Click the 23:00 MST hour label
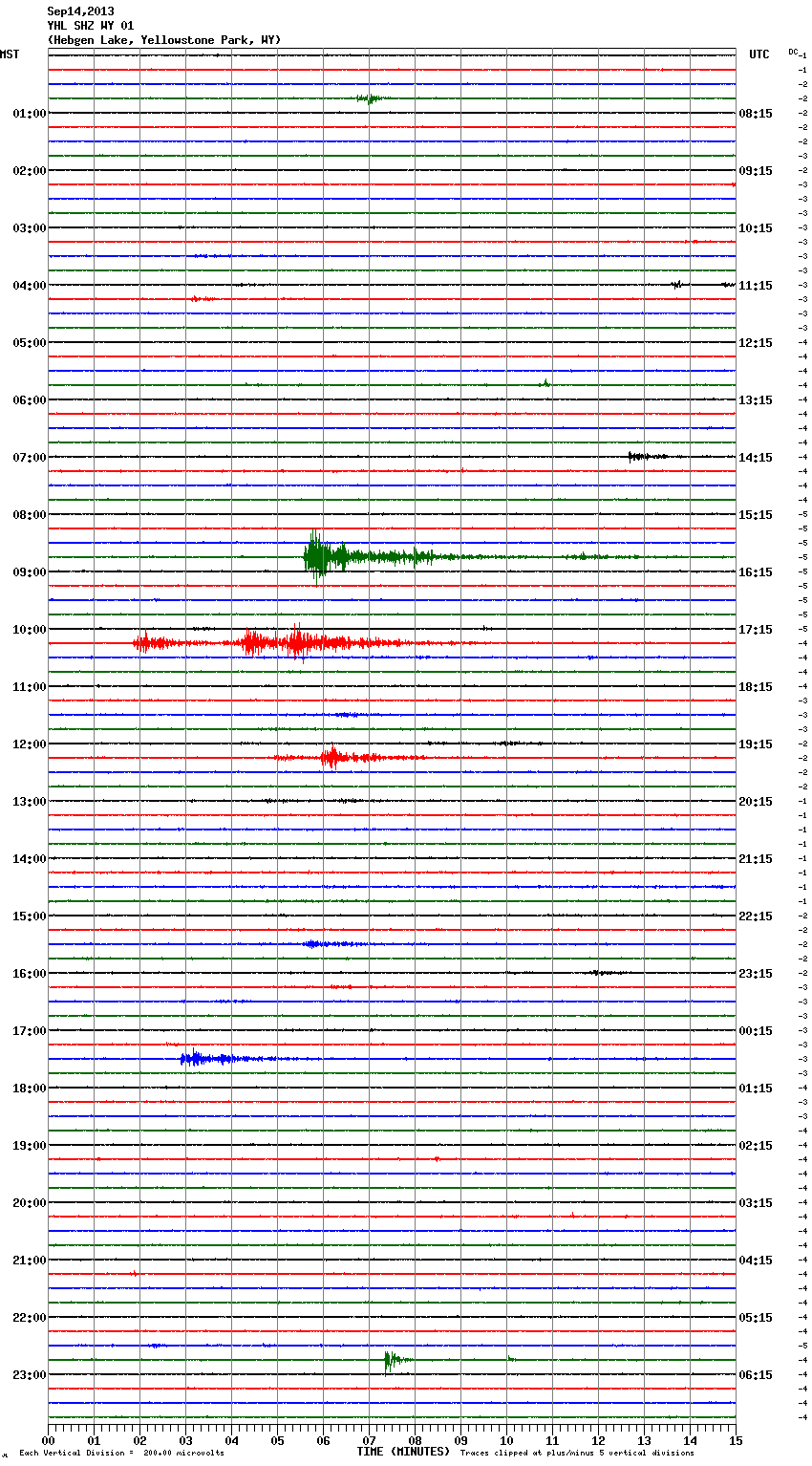 point(30,1375)
